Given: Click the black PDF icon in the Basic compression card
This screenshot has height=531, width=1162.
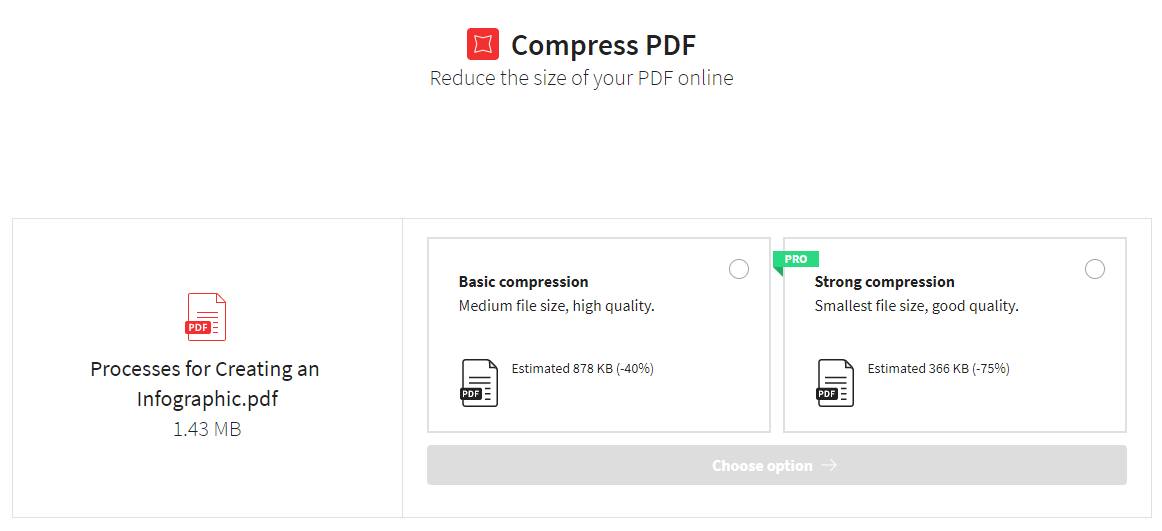Looking at the screenshot, I should coord(479,383).
